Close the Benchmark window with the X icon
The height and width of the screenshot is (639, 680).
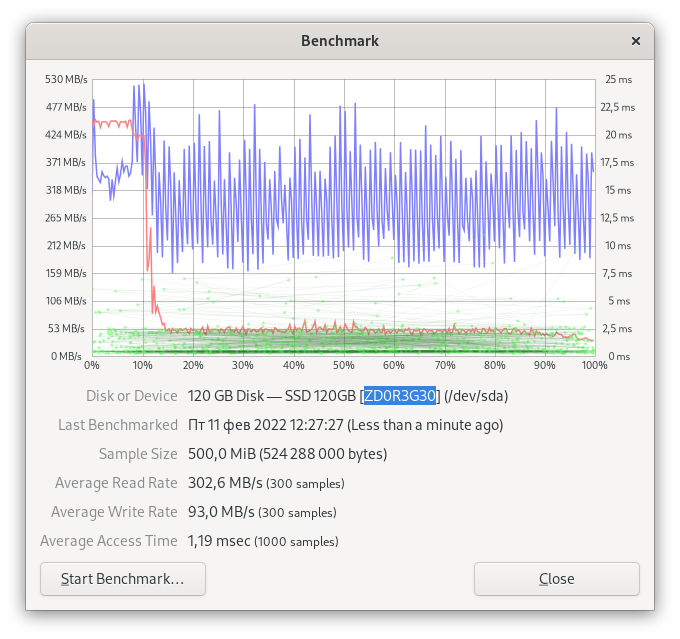point(636,41)
